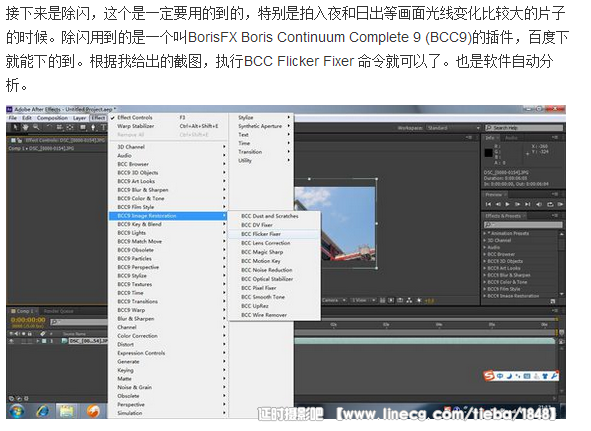Switch to the Audio panel tab
The height and width of the screenshot is (431, 591).
(x=511, y=138)
